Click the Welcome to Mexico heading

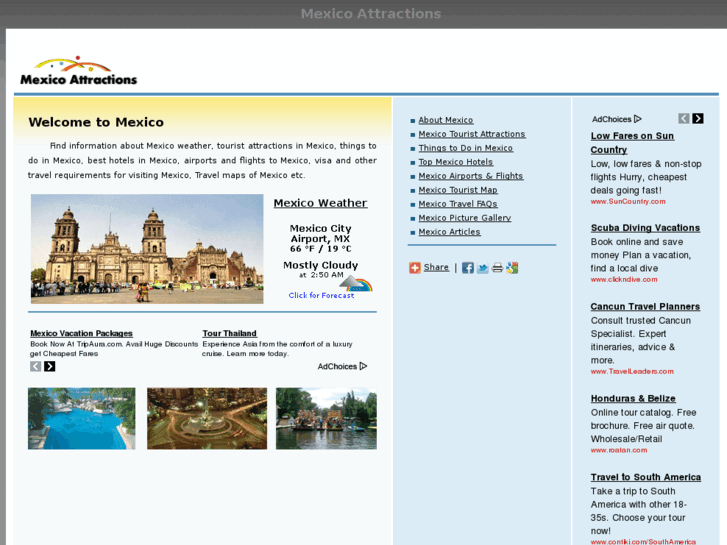point(96,122)
